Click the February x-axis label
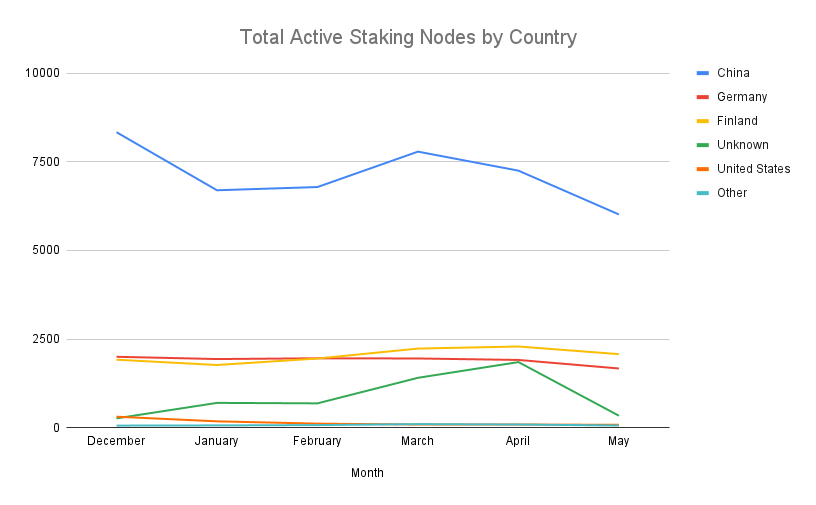 (x=317, y=441)
